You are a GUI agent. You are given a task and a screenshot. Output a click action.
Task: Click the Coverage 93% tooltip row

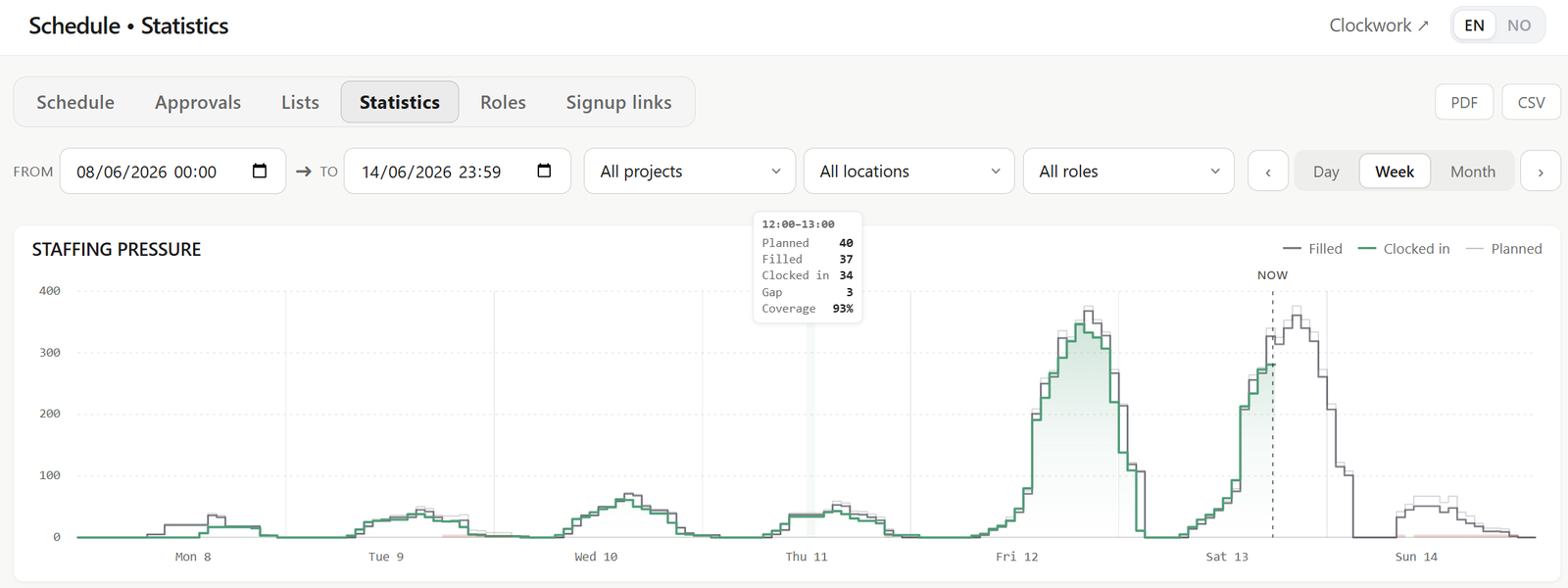pyautogui.click(x=808, y=309)
